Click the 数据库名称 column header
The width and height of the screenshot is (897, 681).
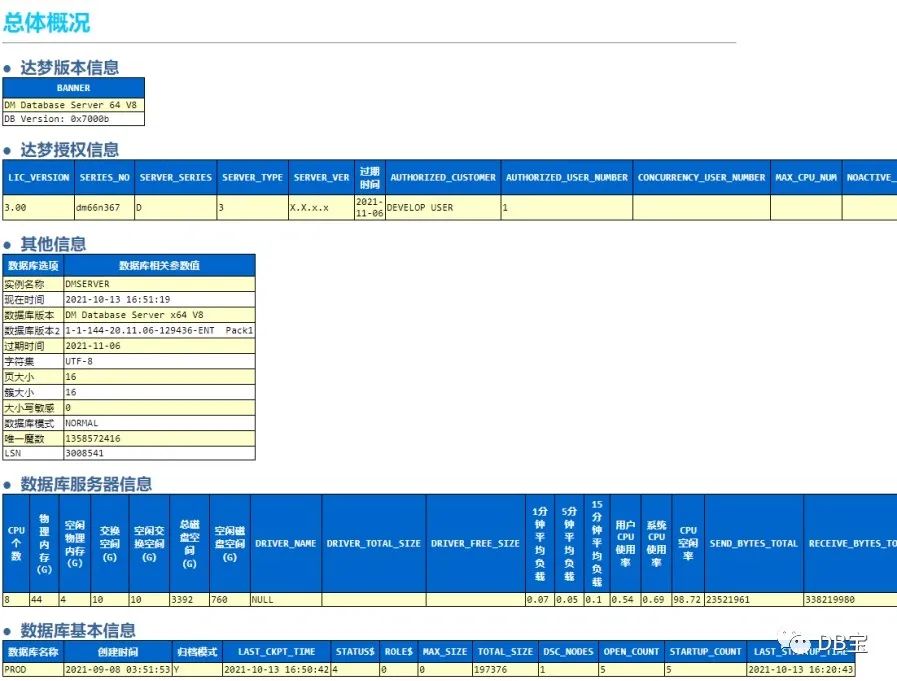point(33,651)
